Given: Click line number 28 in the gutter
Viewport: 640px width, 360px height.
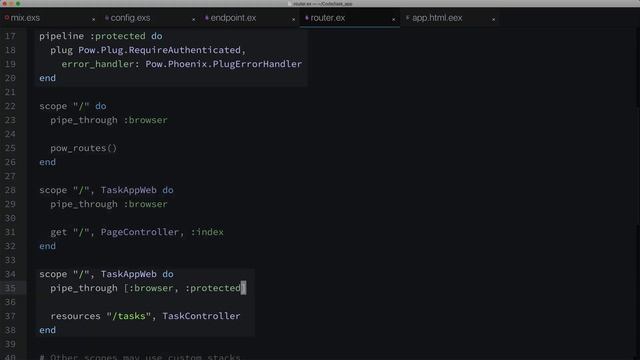Looking at the screenshot, I should pyautogui.click(x=10, y=190).
